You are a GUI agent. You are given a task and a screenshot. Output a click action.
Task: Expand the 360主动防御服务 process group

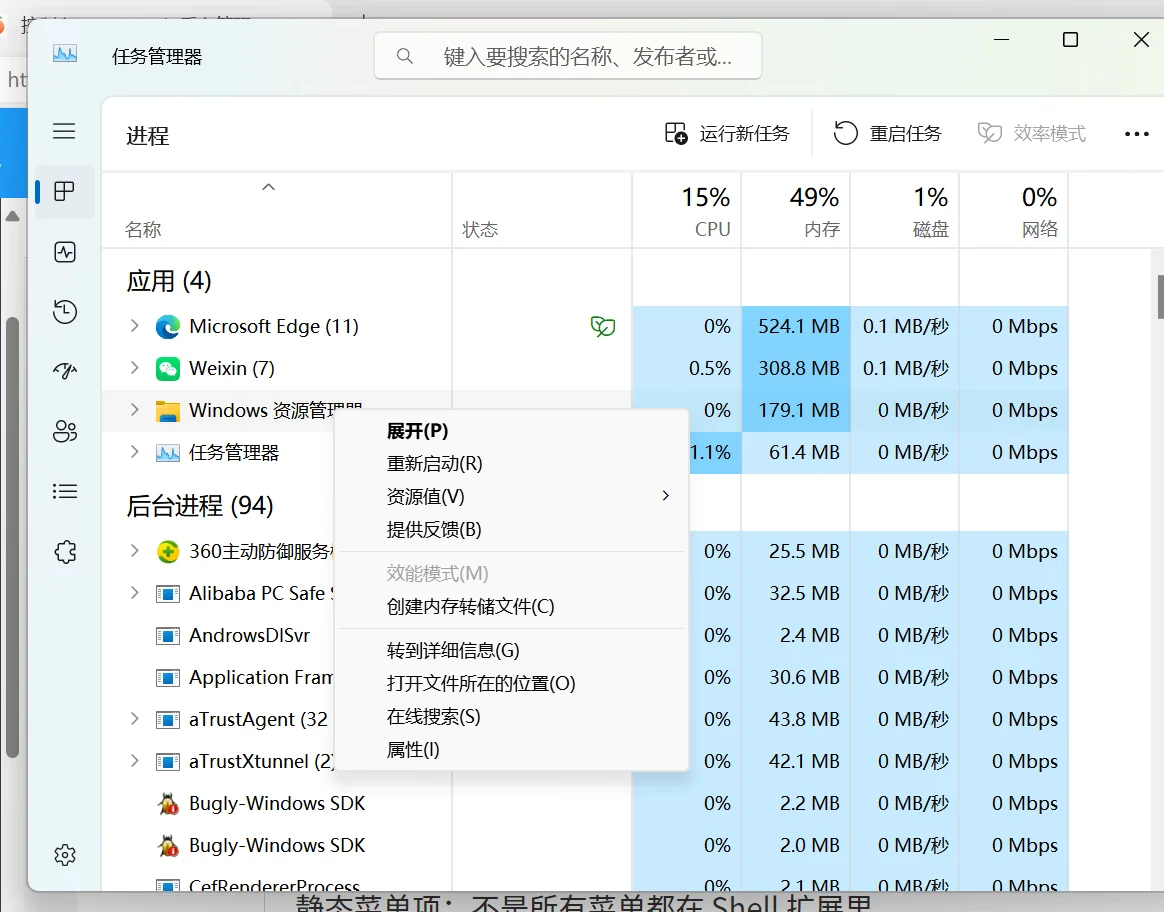(134, 551)
